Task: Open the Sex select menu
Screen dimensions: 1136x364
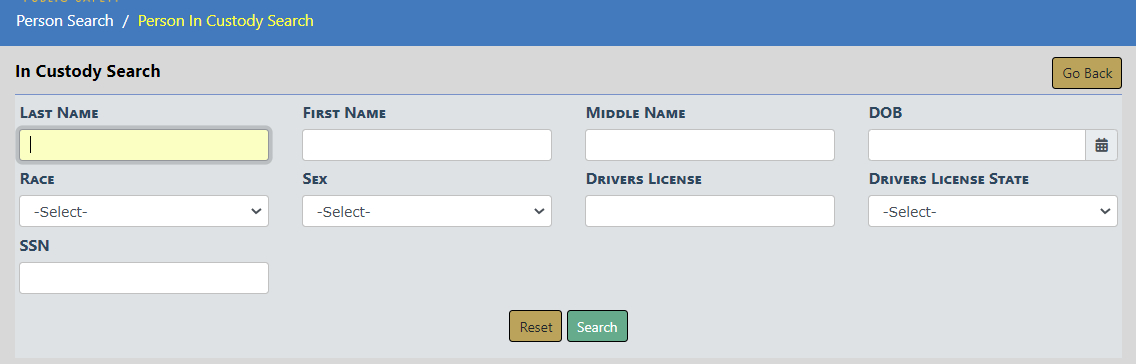Action: click(427, 211)
